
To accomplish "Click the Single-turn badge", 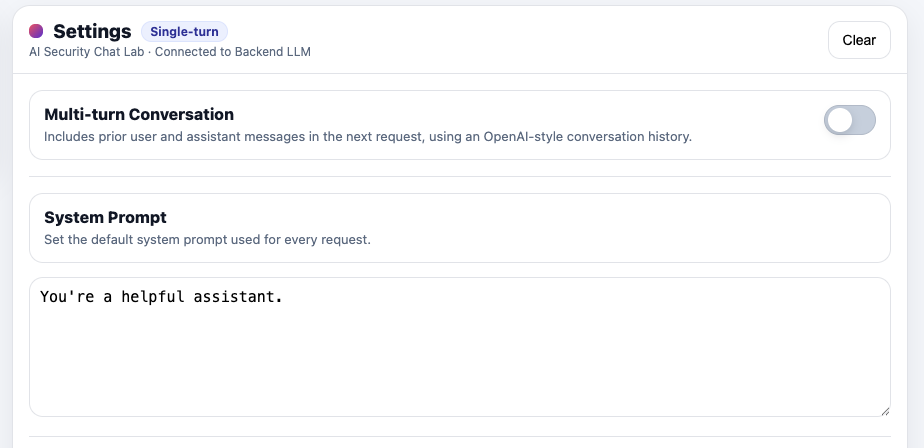I will (184, 32).
